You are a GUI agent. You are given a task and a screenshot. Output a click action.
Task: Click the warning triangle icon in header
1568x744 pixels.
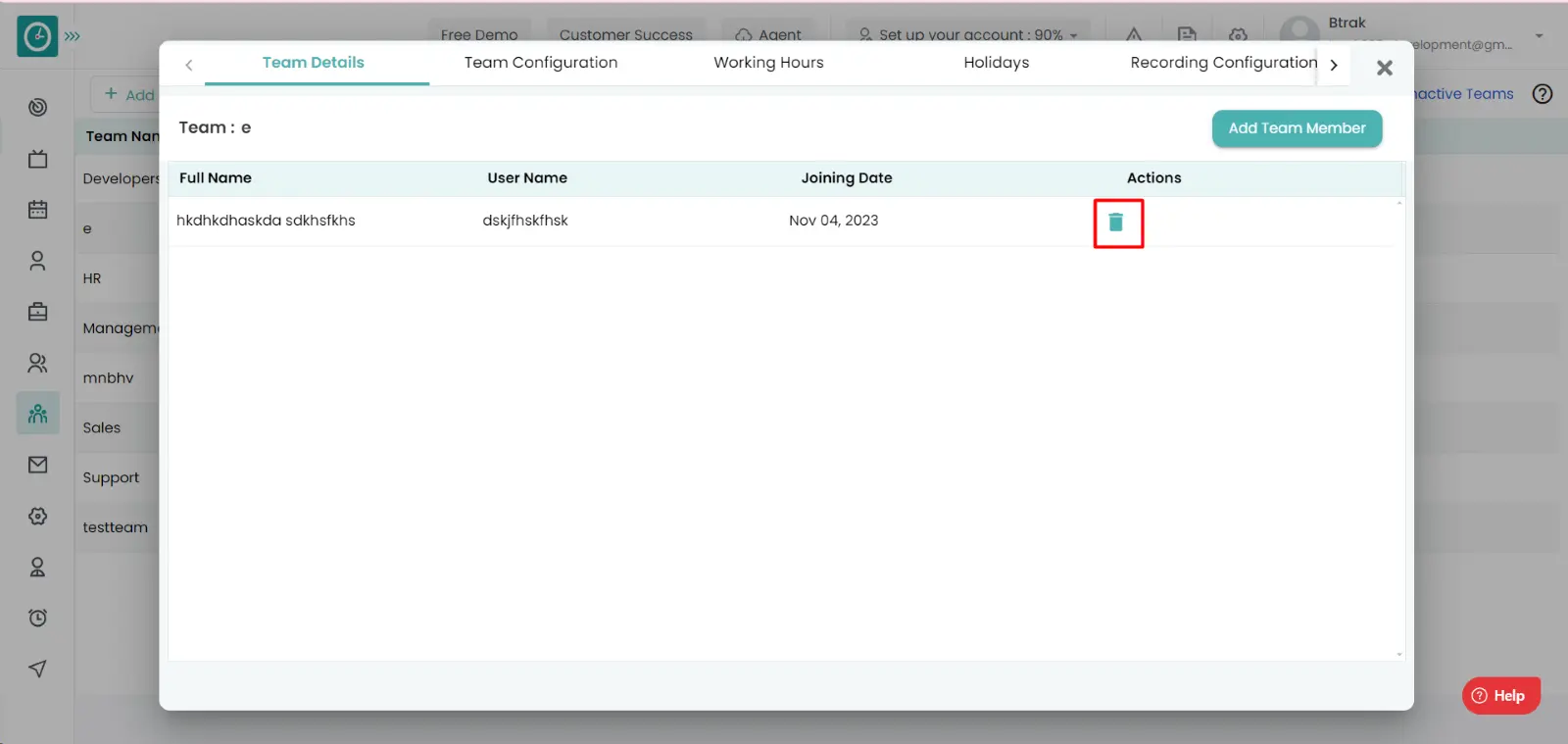pos(1134,34)
